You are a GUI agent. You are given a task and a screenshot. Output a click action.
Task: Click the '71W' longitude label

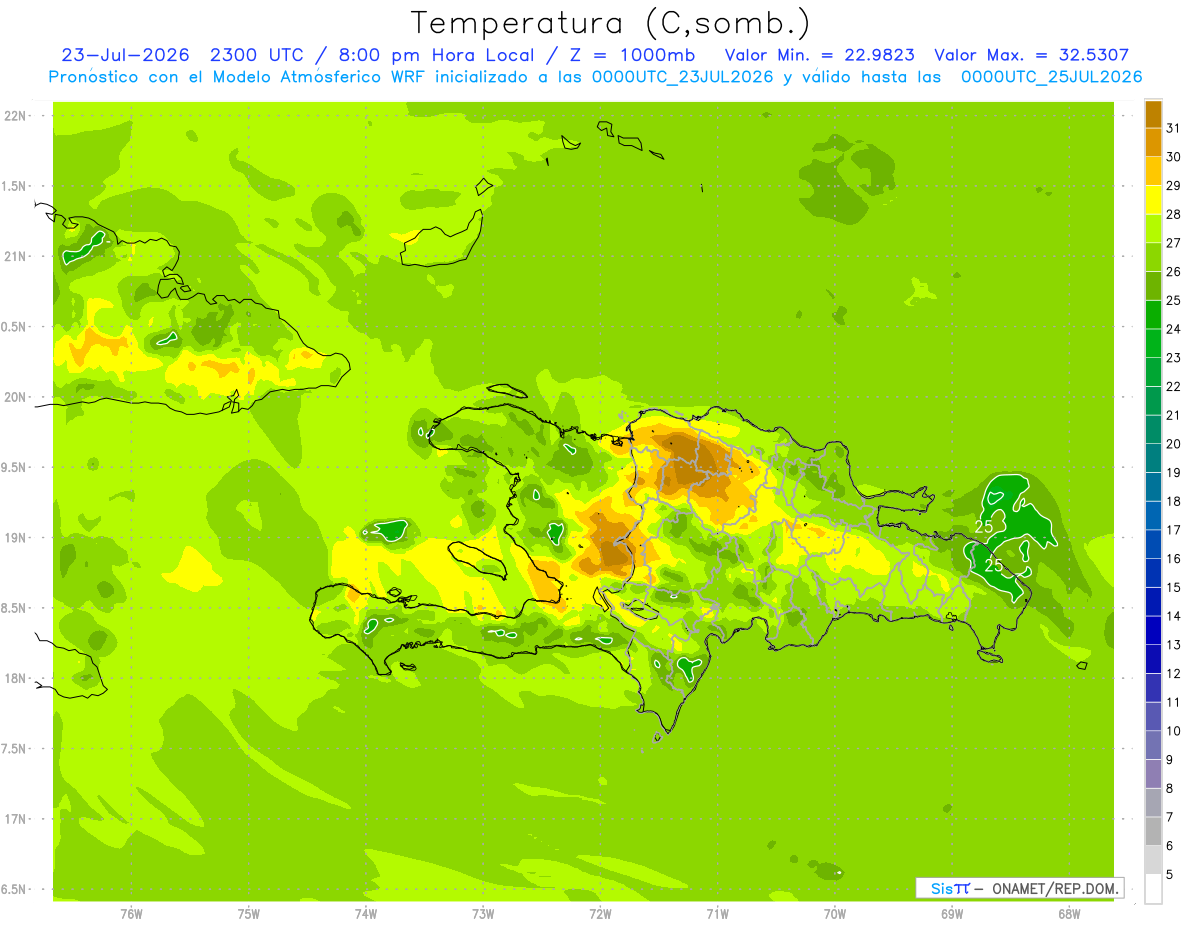[x=717, y=913]
